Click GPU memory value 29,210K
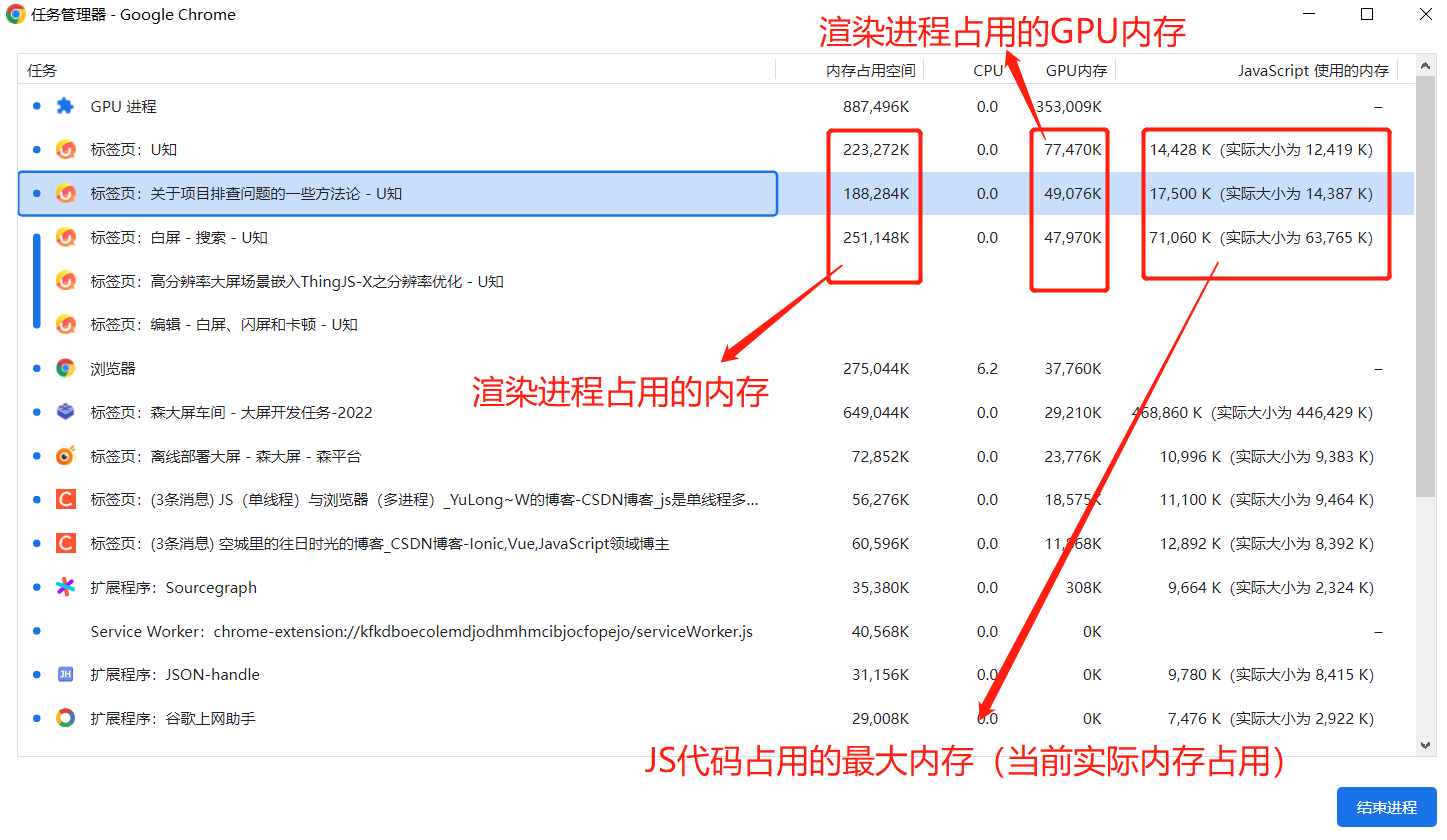This screenshot has width=1447, height=840. tap(1073, 412)
